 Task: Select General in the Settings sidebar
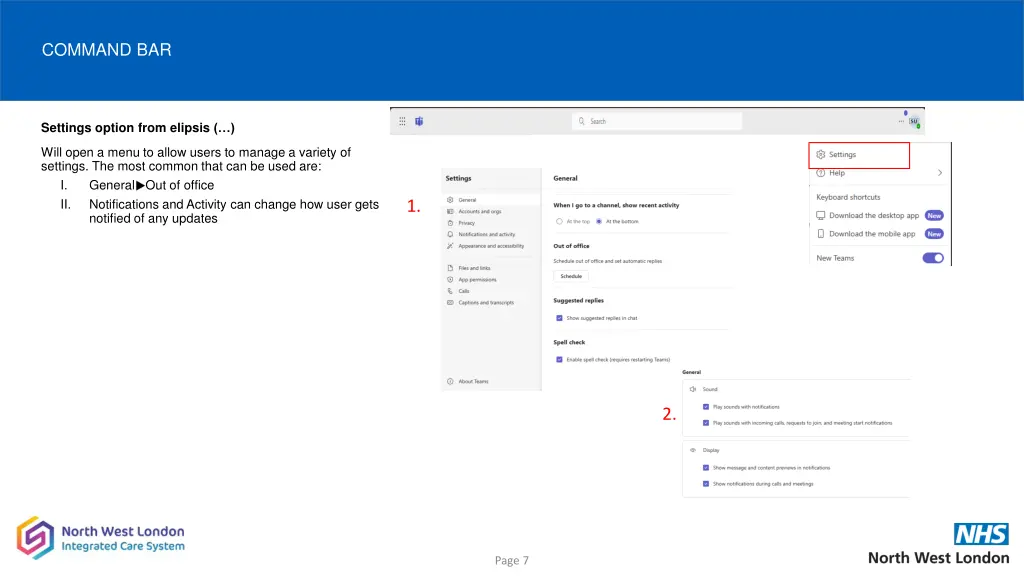(x=491, y=200)
